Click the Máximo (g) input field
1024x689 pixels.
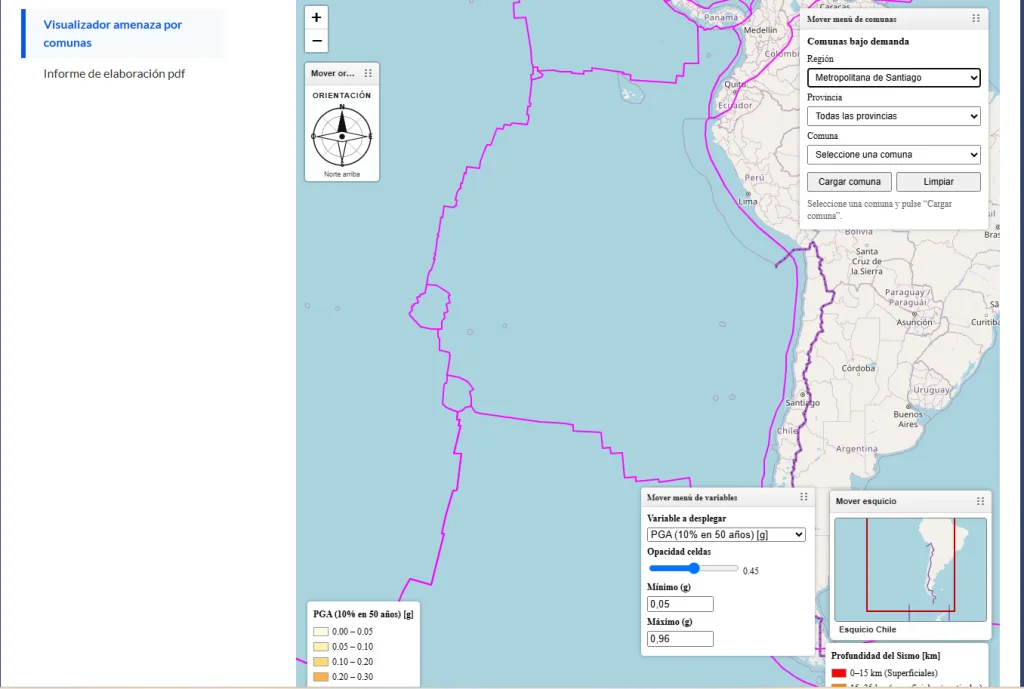click(x=680, y=639)
